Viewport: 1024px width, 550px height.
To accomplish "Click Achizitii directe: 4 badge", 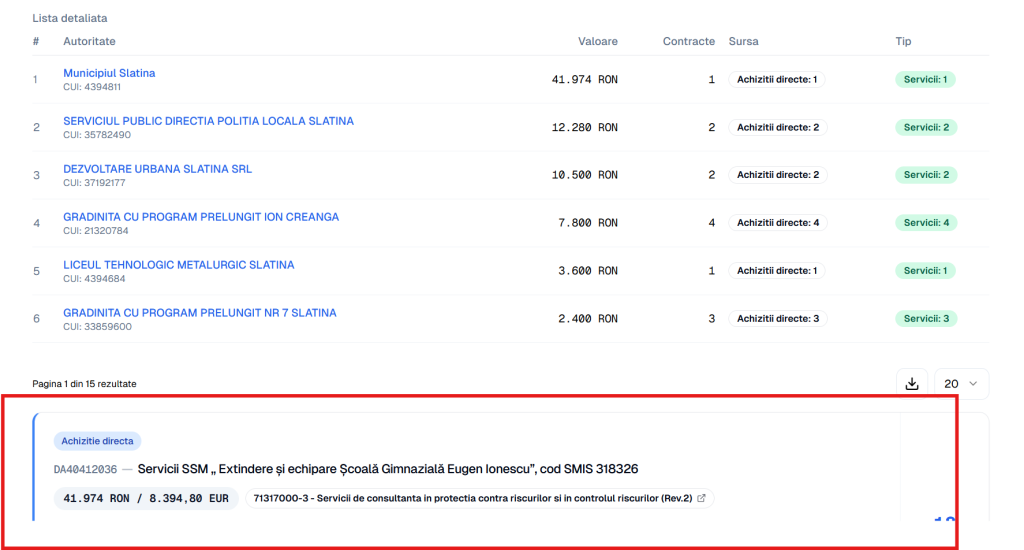I will click(778, 223).
